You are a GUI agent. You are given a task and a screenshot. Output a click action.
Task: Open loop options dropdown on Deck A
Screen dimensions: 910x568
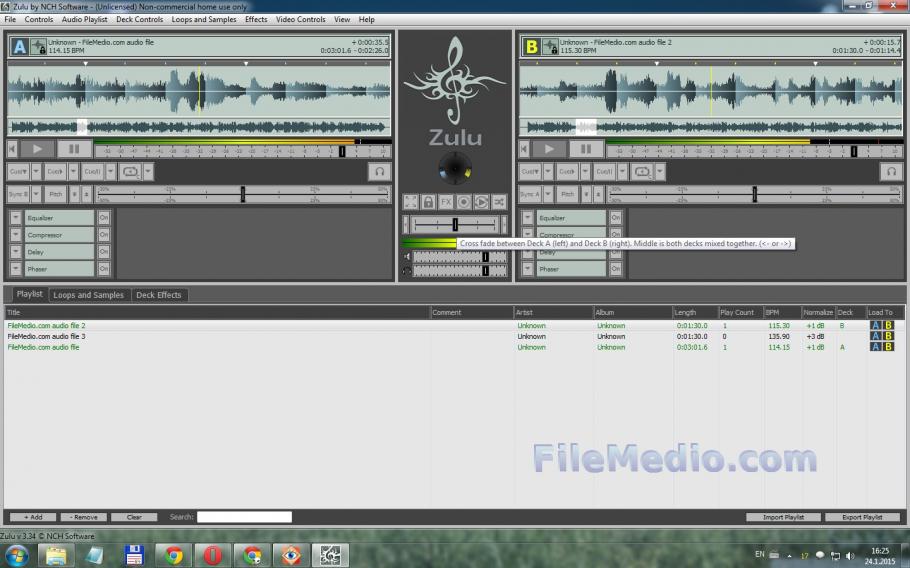click(148, 172)
